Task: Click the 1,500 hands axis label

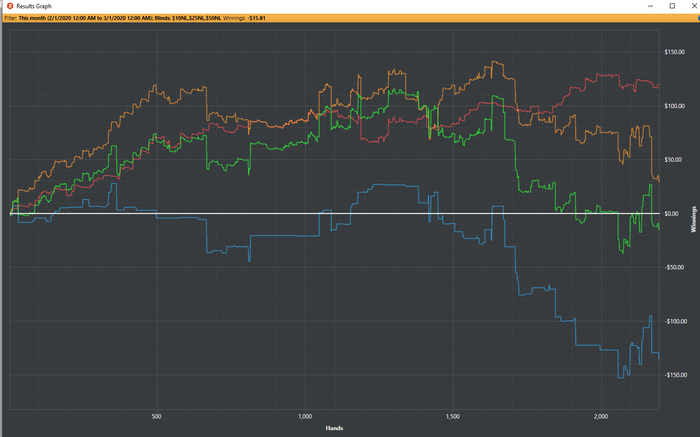Action: click(453, 416)
